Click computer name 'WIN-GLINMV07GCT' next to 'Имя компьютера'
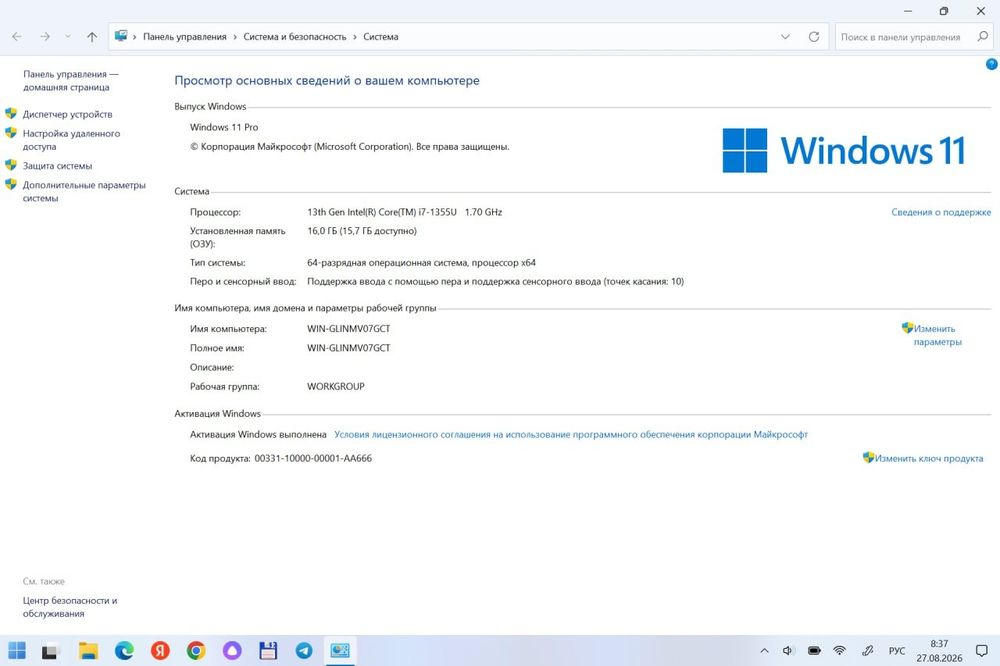The width and height of the screenshot is (1000, 666). pyautogui.click(x=348, y=329)
